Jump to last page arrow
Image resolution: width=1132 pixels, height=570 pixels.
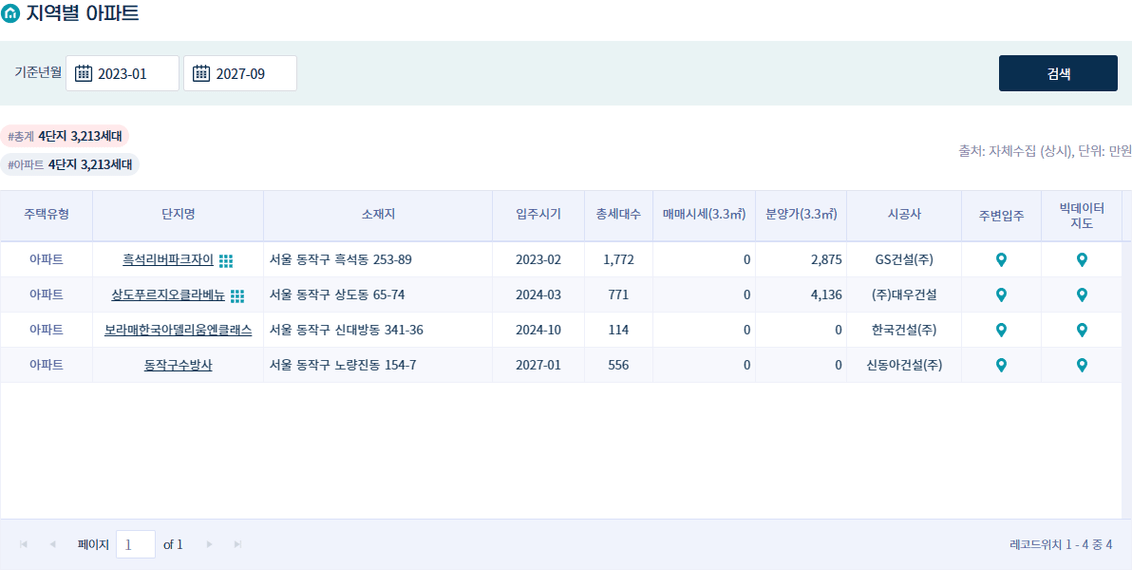[x=238, y=545]
